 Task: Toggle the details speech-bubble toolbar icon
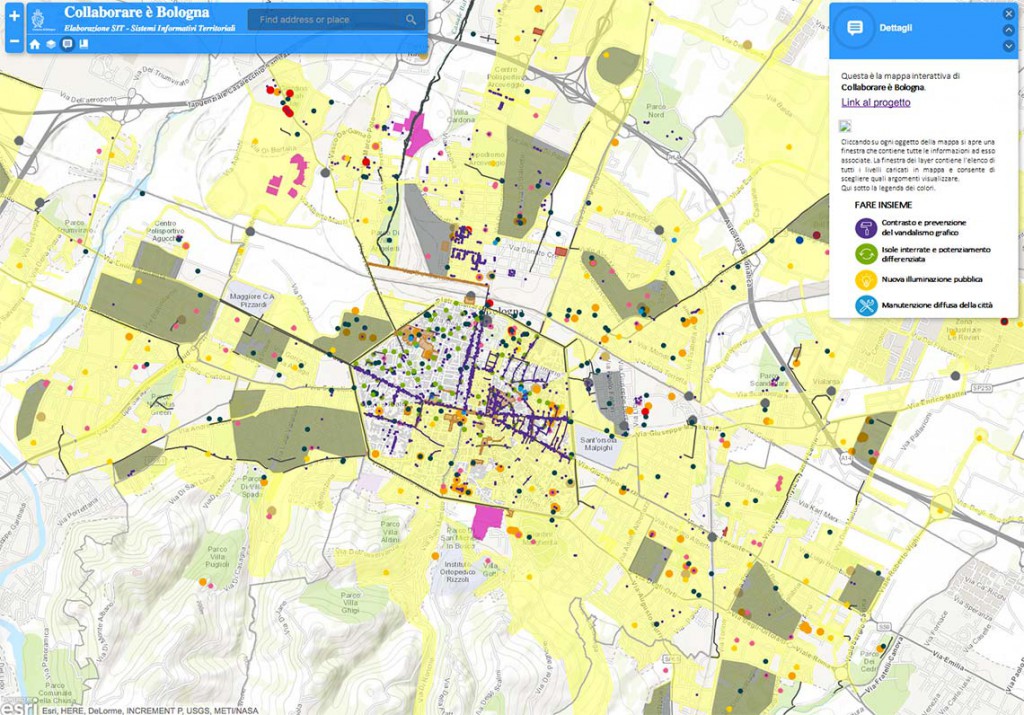pyautogui.click(x=67, y=44)
